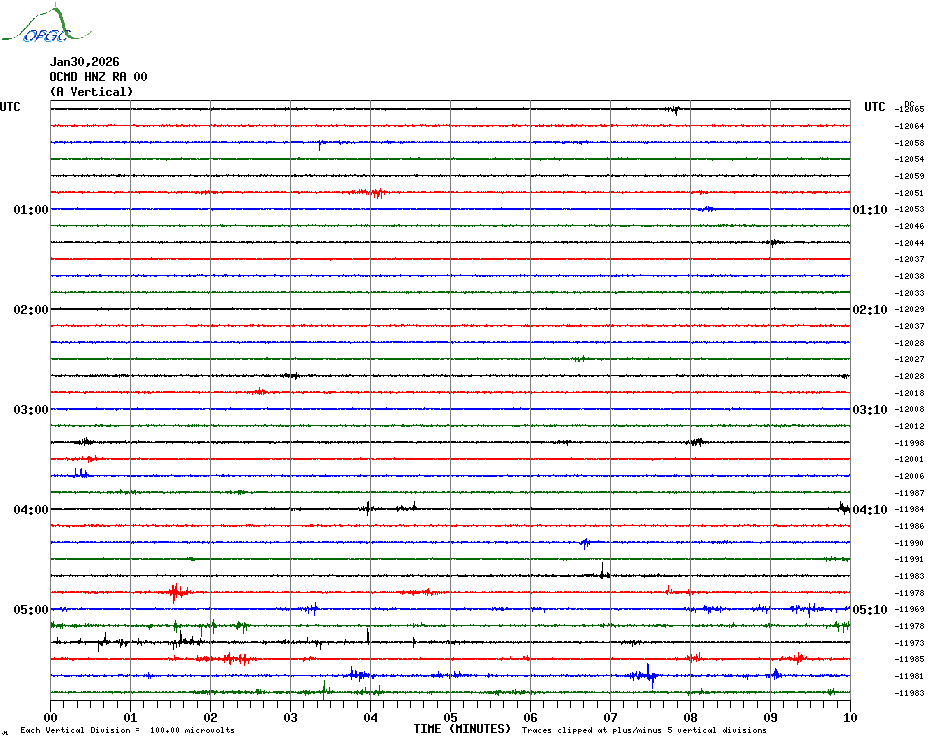Click the 01:10 time label on right
The height and width of the screenshot is (744, 930).
click(x=869, y=210)
